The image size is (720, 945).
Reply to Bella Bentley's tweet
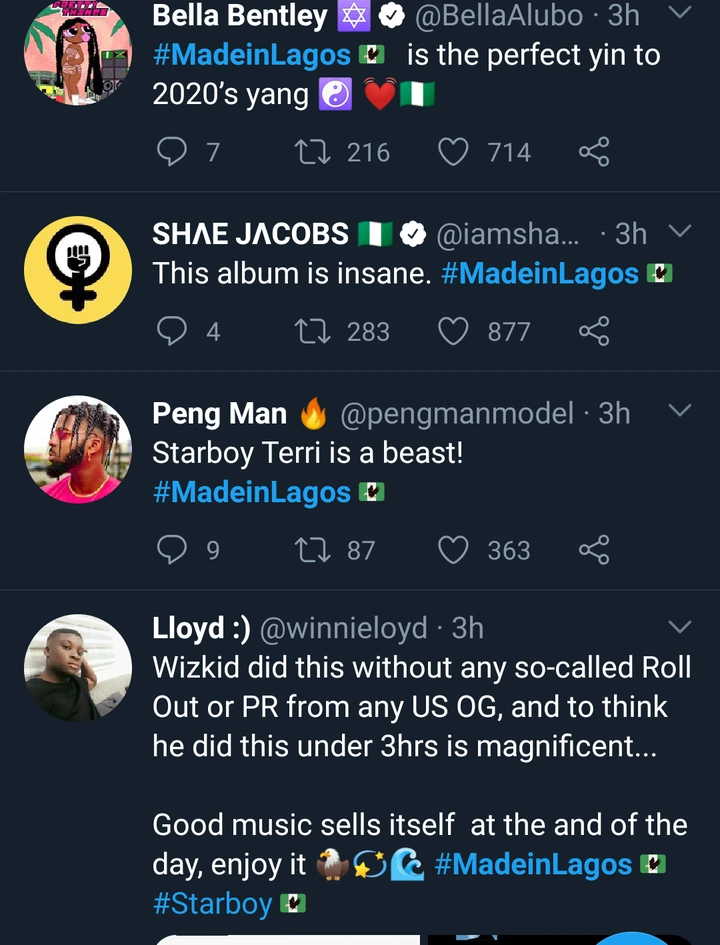(173, 152)
